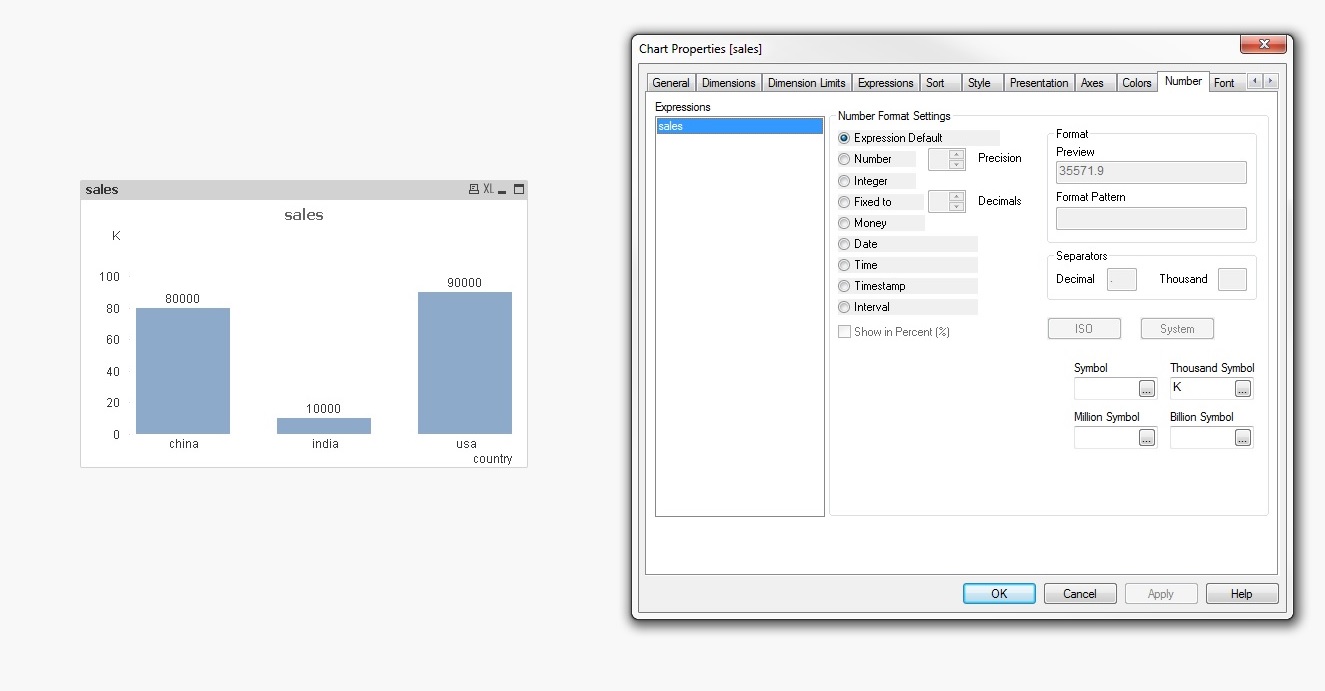Open the Expressions tab
The image size is (1325, 691).
click(x=886, y=83)
